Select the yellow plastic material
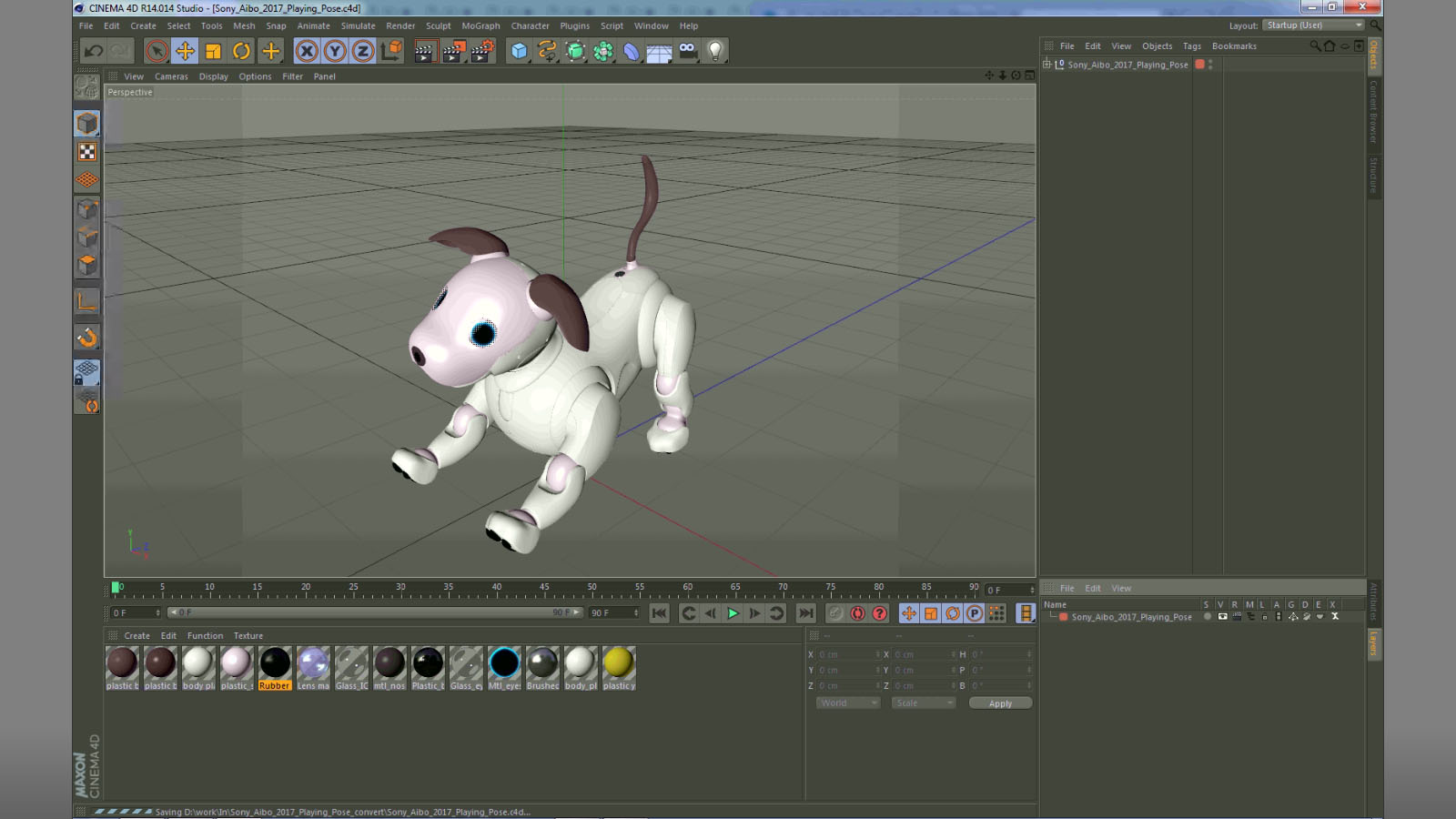 tap(619, 668)
